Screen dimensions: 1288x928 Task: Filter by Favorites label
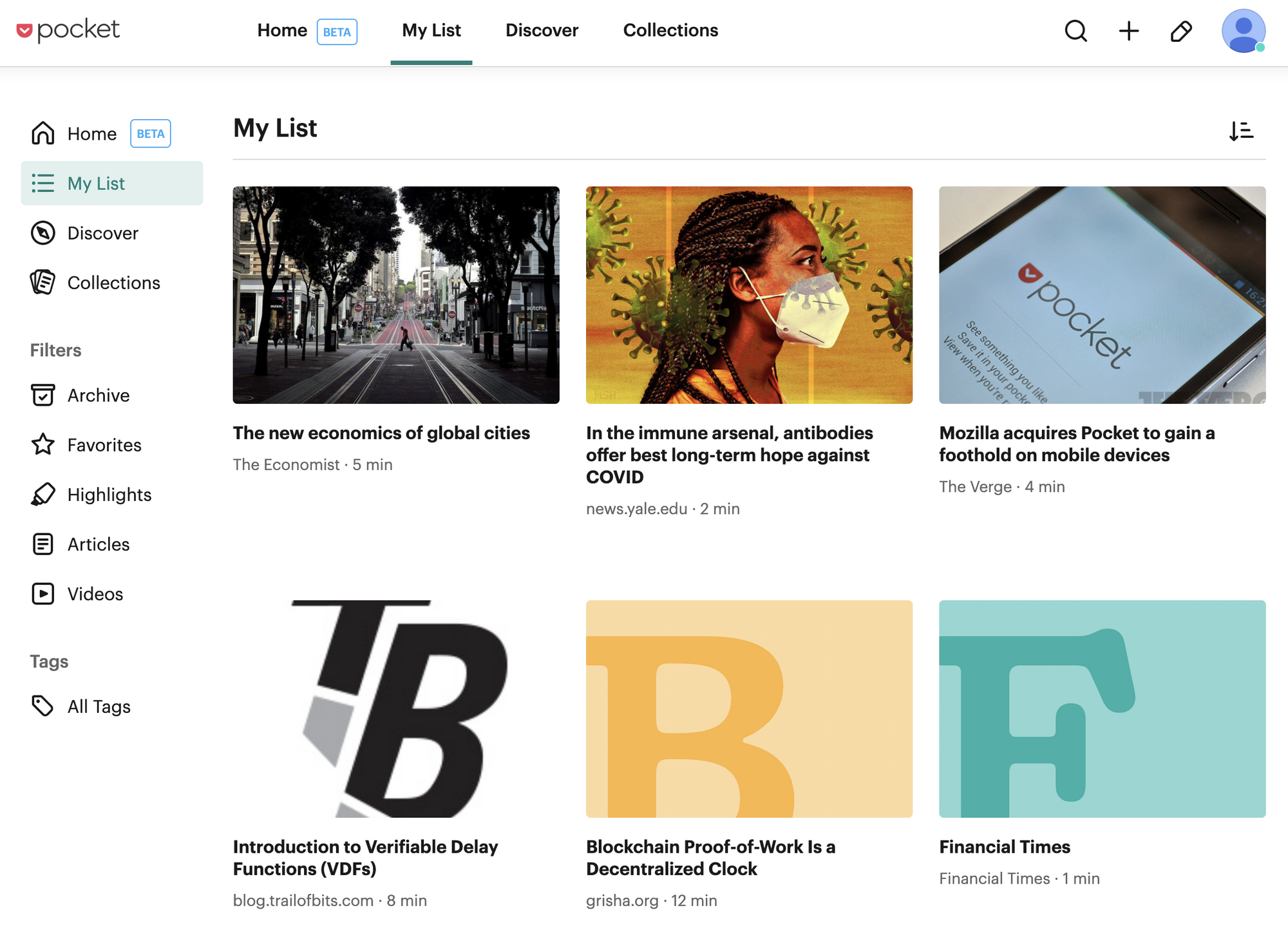point(104,445)
